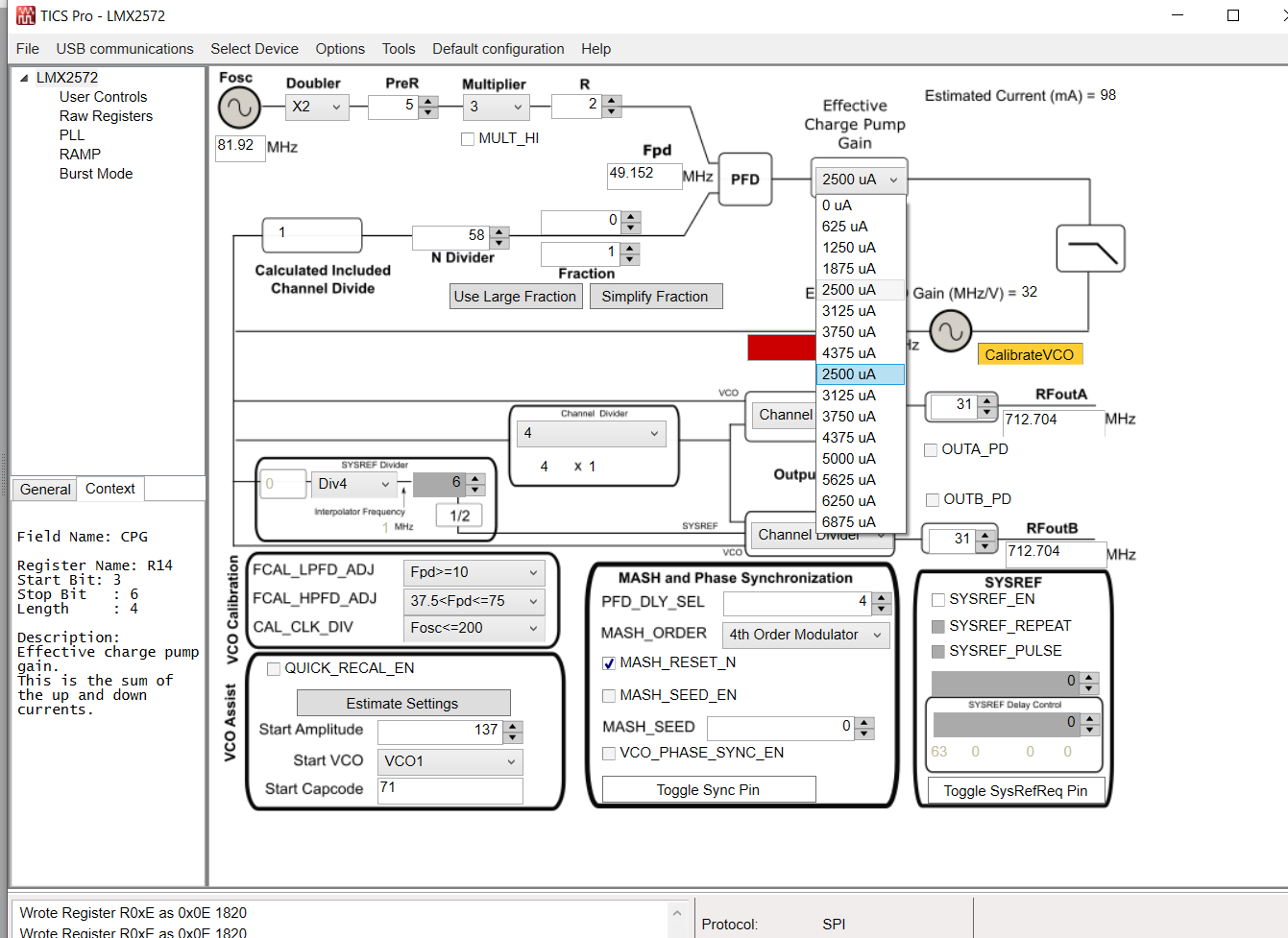Screen dimensions: 1288x938
Task: Increase the Start Amplitude value
Action: point(513,727)
